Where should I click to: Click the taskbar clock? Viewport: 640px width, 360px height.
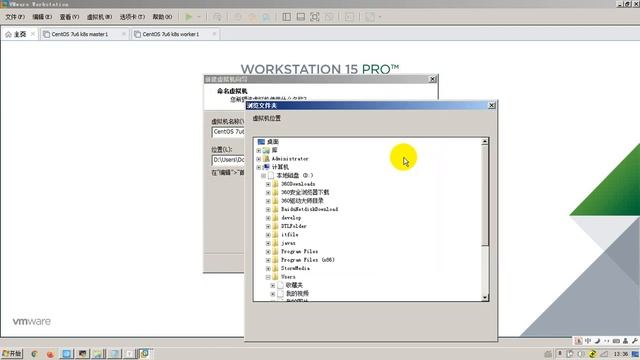(x=620, y=354)
